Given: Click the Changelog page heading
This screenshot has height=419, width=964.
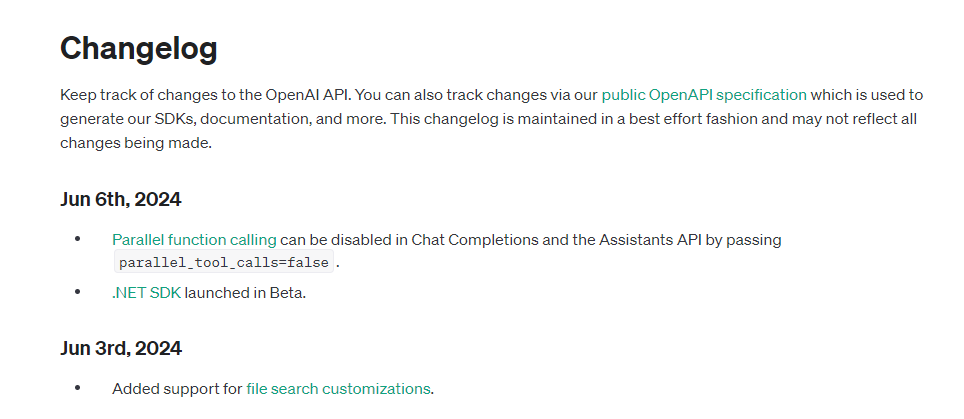Looking at the screenshot, I should [139, 48].
